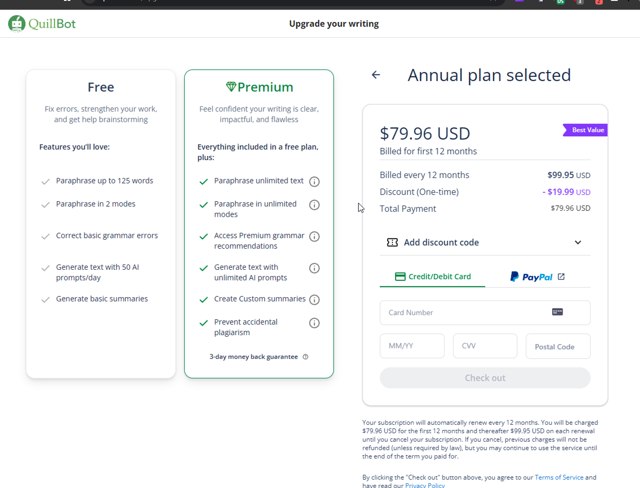The height and width of the screenshot is (488, 640).
Task: Click info icon next to Paraphrase unlimited text
Action: pos(314,181)
